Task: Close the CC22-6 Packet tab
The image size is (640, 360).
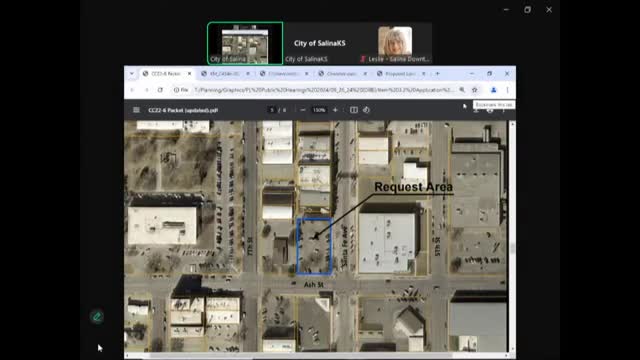Action: pos(189,74)
